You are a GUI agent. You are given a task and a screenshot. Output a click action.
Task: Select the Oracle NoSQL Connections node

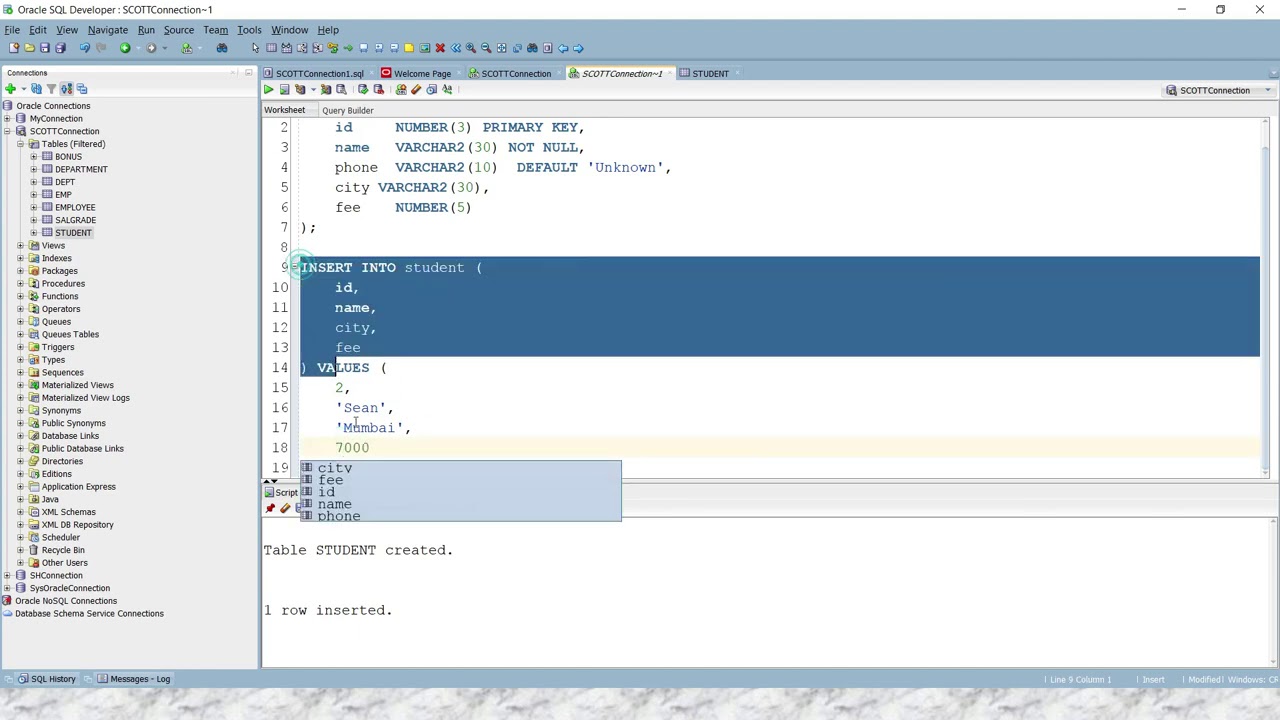pyautogui.click(x=66, y=601)
